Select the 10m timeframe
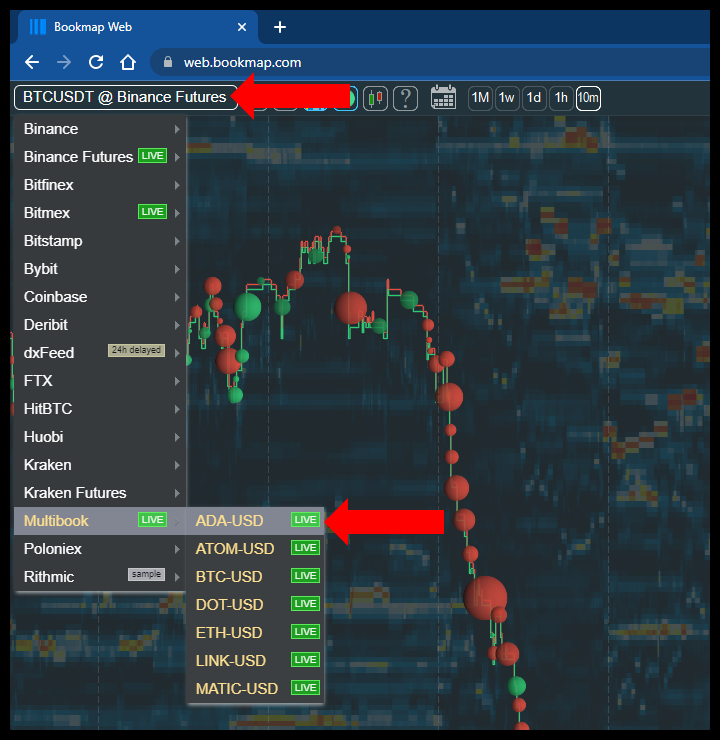 tap(588, 98)
